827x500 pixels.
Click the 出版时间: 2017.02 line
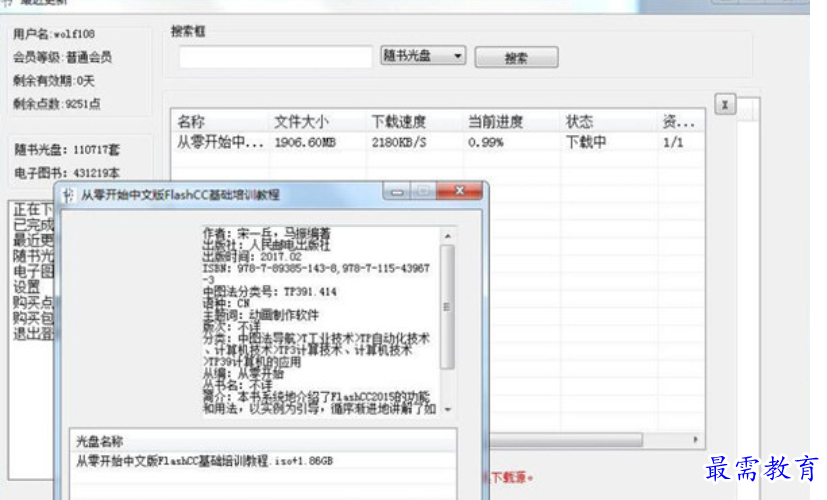tap(253, 257)
